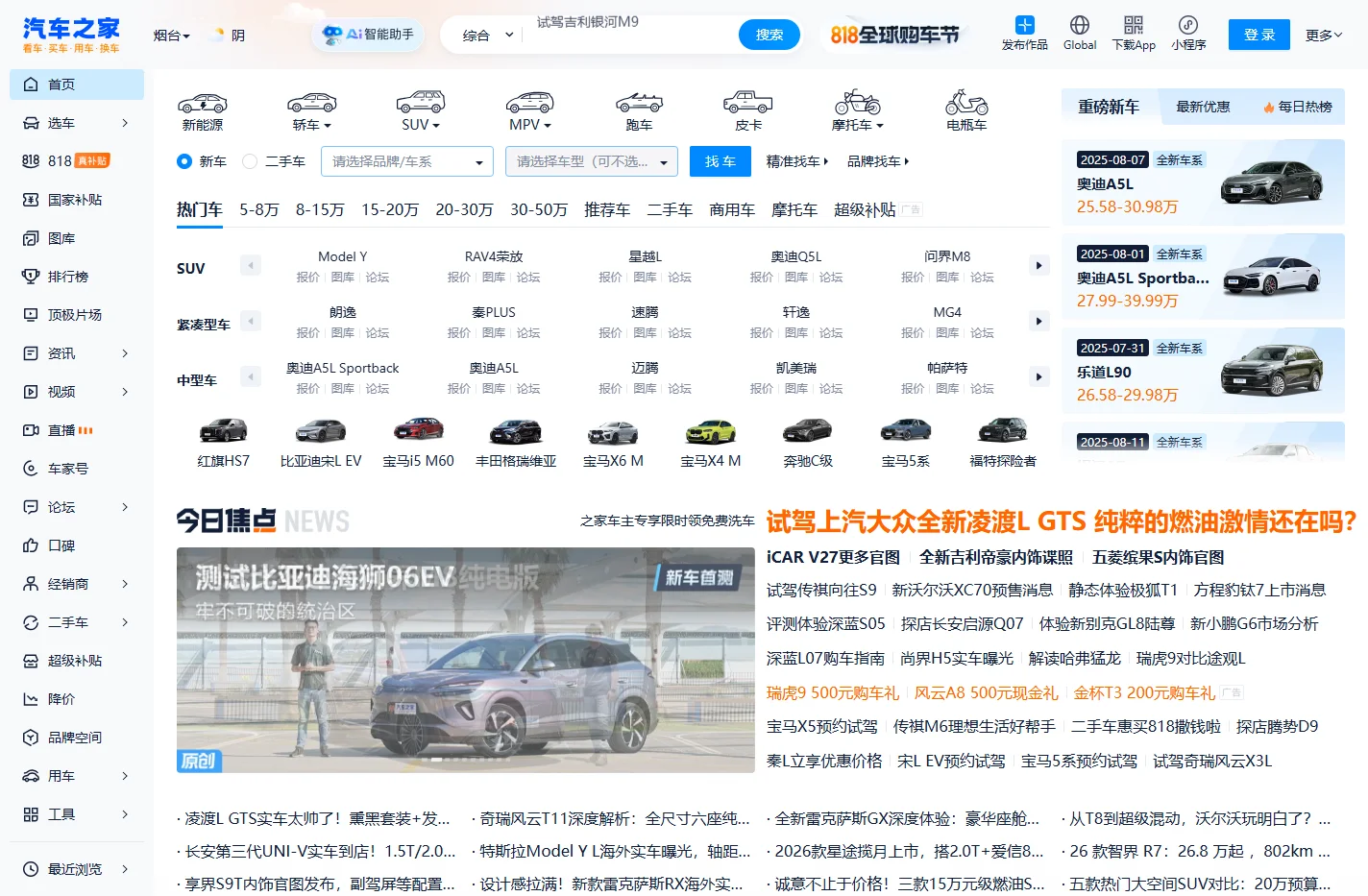Show next 紧凑型车 models with the right arrow
Viewport: 1368px width, 896px height.
tap(1038, 322)
